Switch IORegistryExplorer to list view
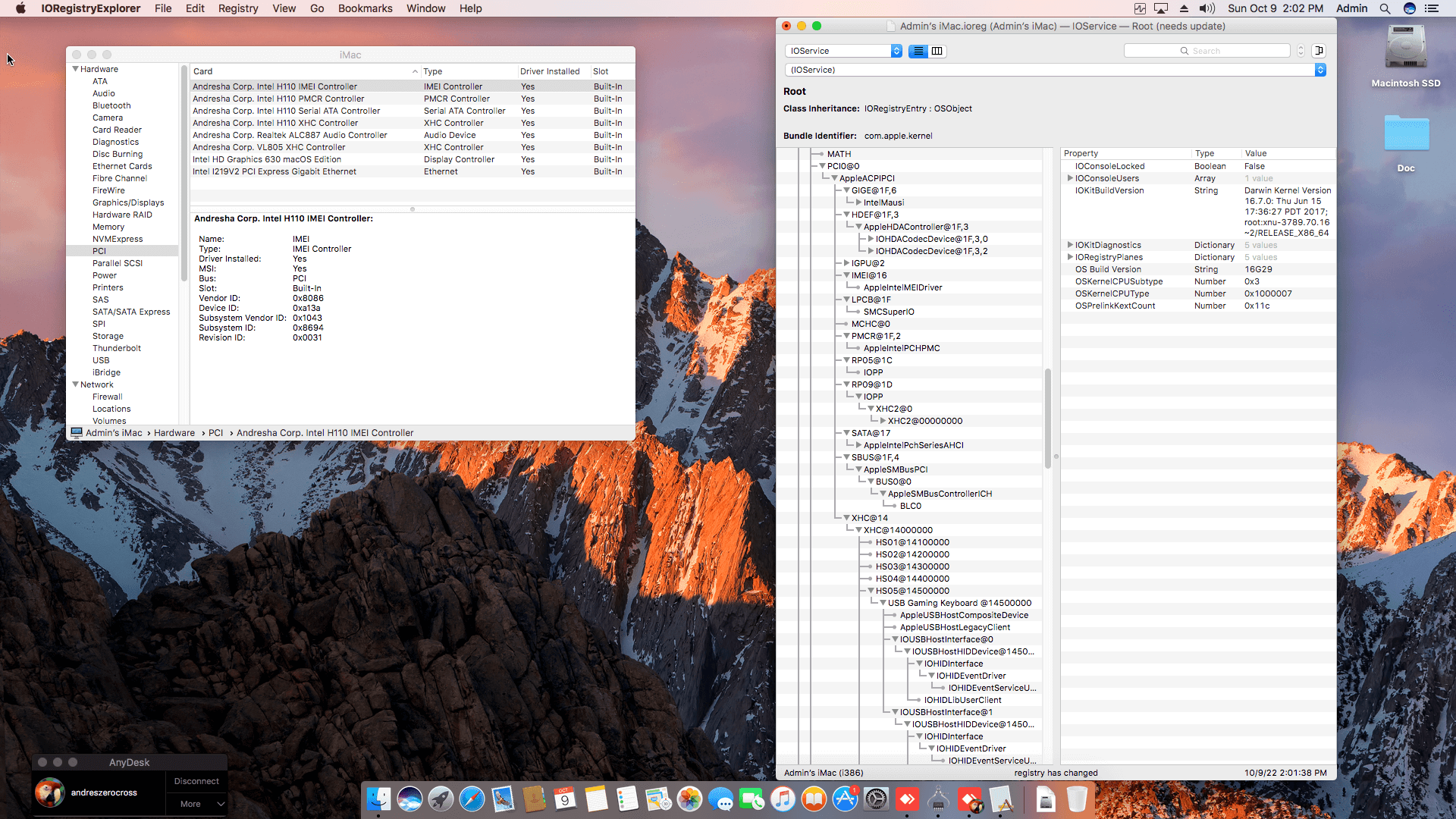This screenshot has height=819, width=1456. 918,51
